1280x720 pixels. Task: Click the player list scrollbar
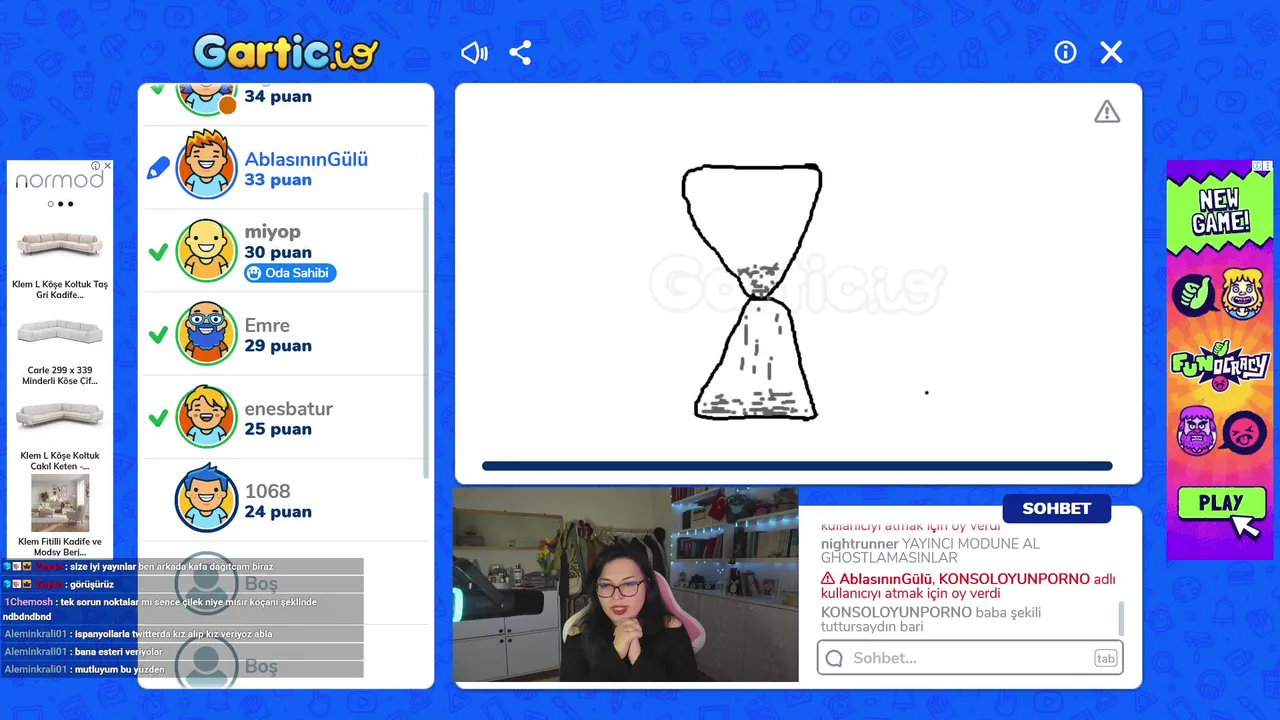coord(426,335)
